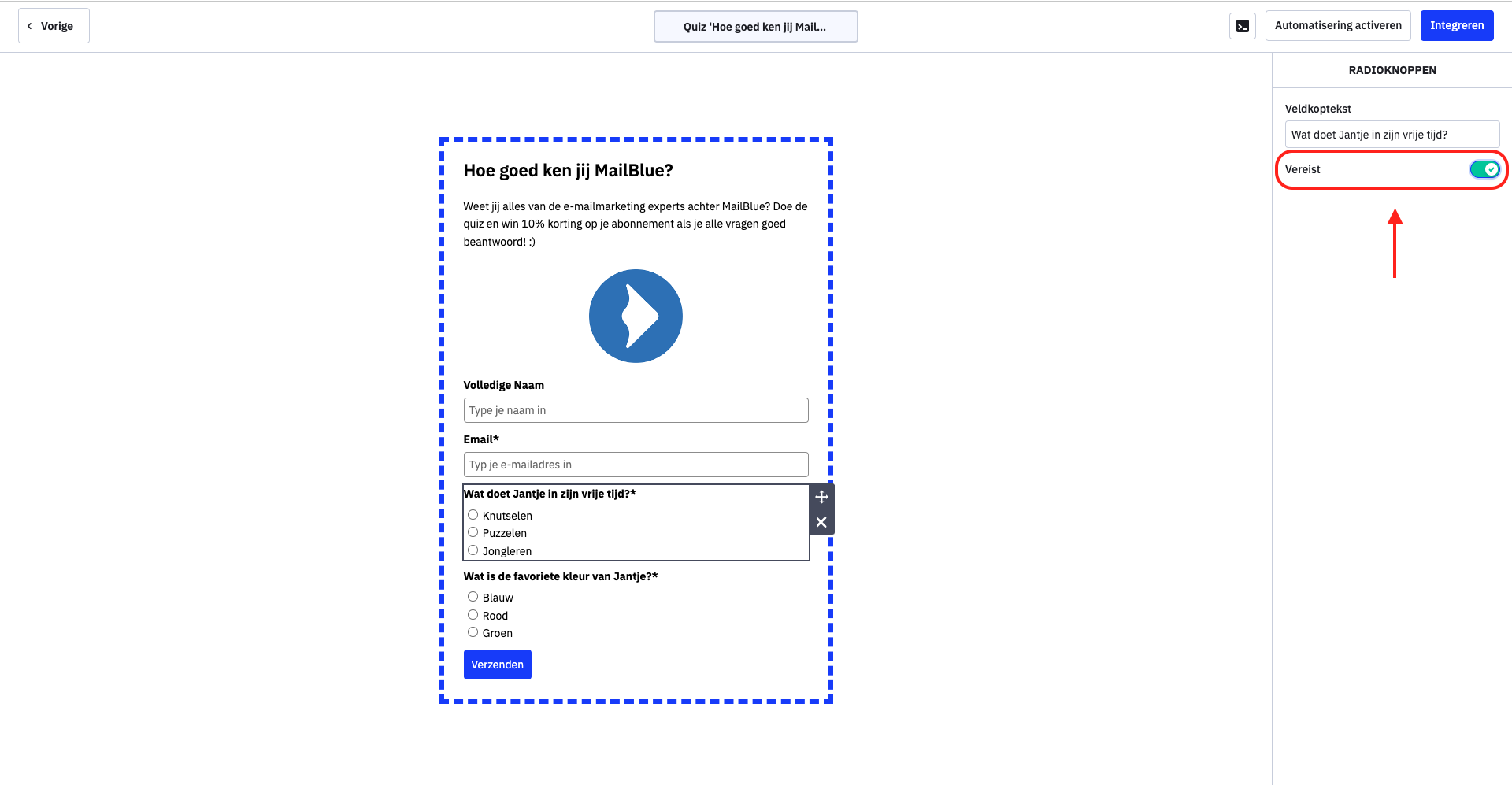1512x785 pixels.
Task: Select the Knutselen radio option
Action: click(x=473, y=515)
